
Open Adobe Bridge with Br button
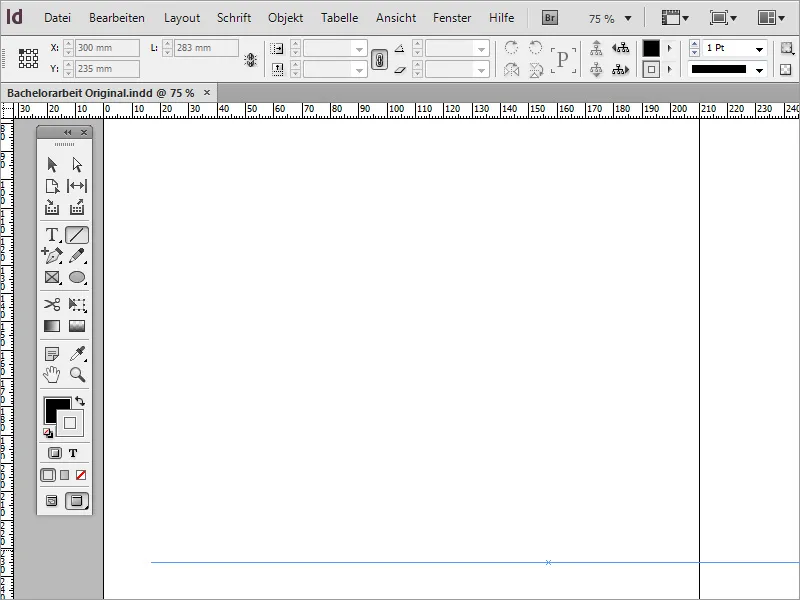click(549, 18)
